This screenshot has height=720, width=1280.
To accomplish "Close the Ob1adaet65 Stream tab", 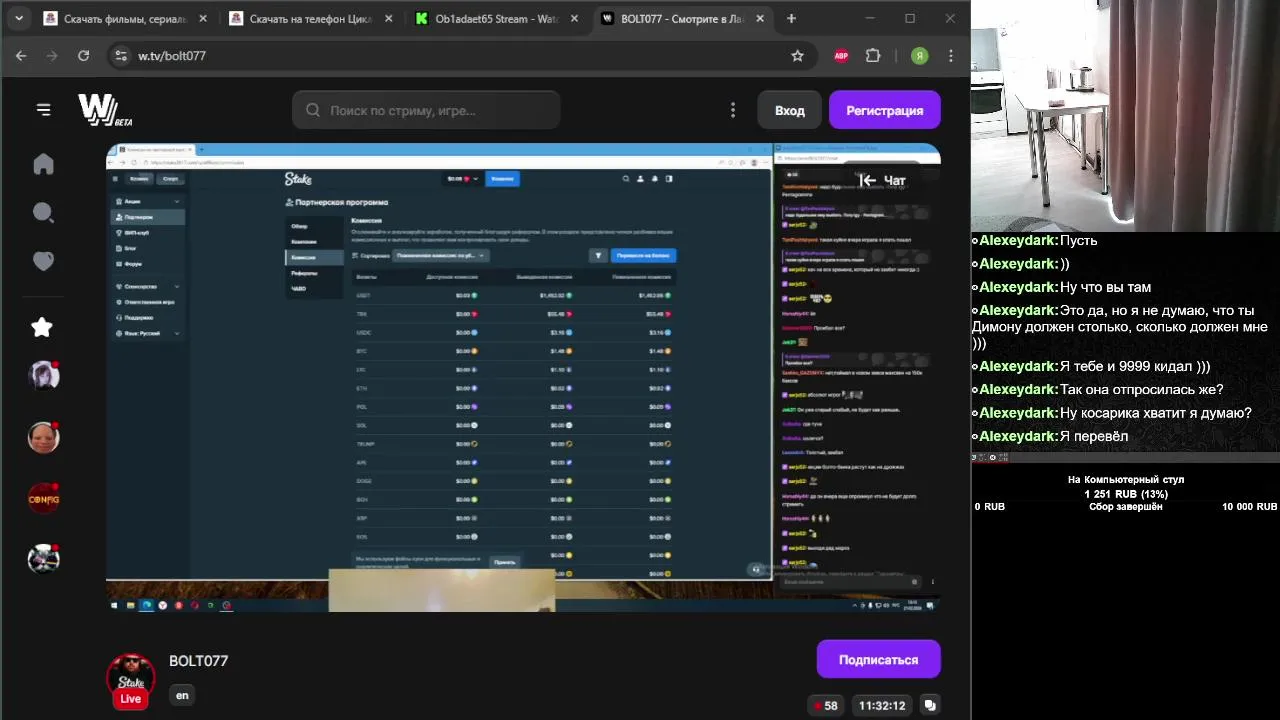I will pos(575,18).
